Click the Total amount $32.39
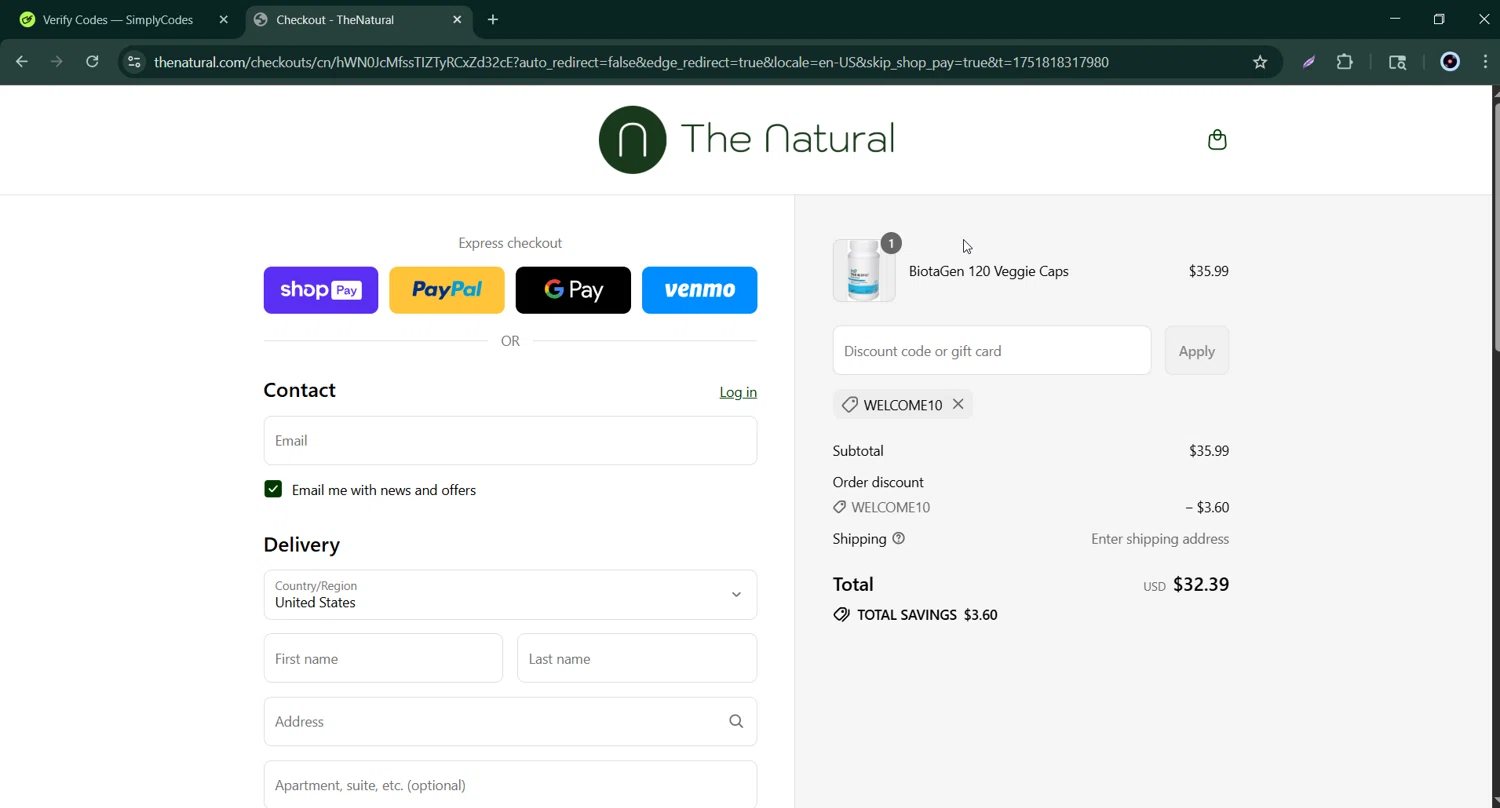This screenshot has height=808, width=1500. (x=1201, y=584)
